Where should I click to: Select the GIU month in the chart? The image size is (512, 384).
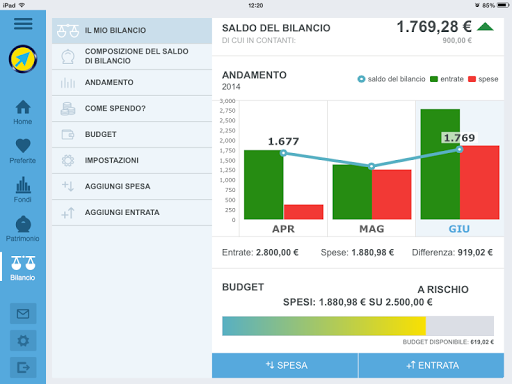tap(459, 229)
